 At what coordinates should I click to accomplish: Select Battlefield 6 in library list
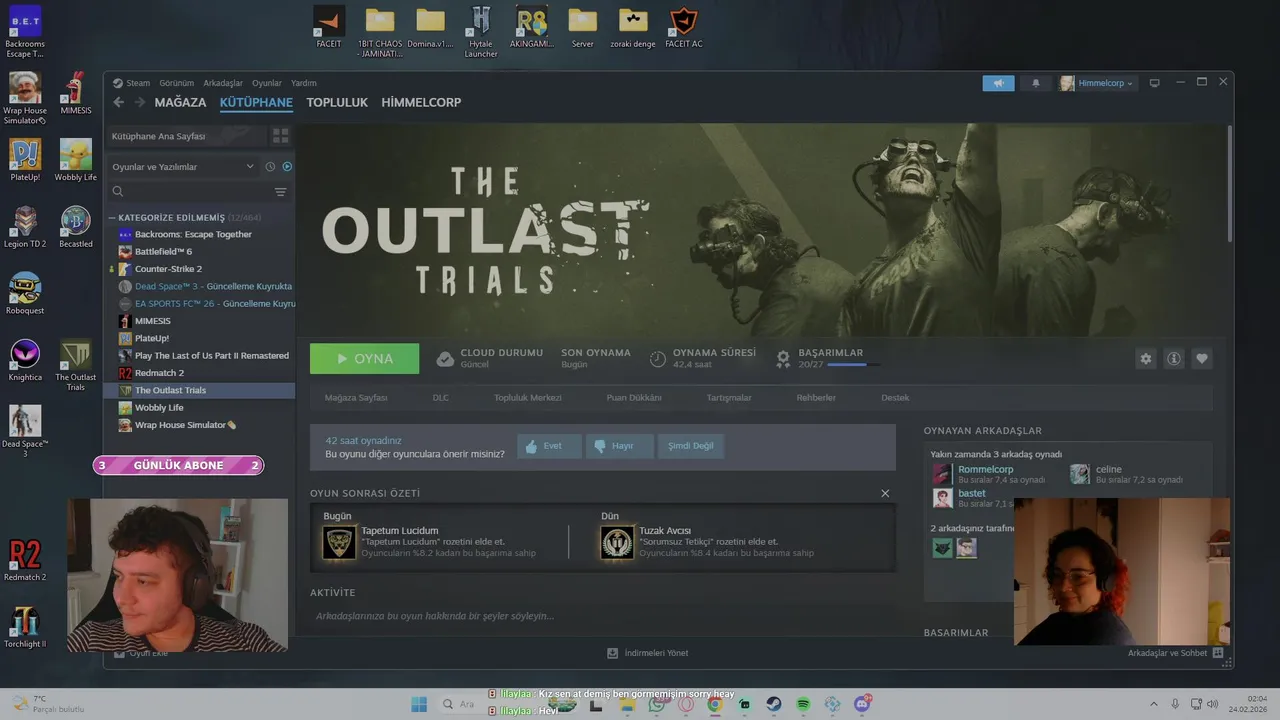click(x=200, y=251)
